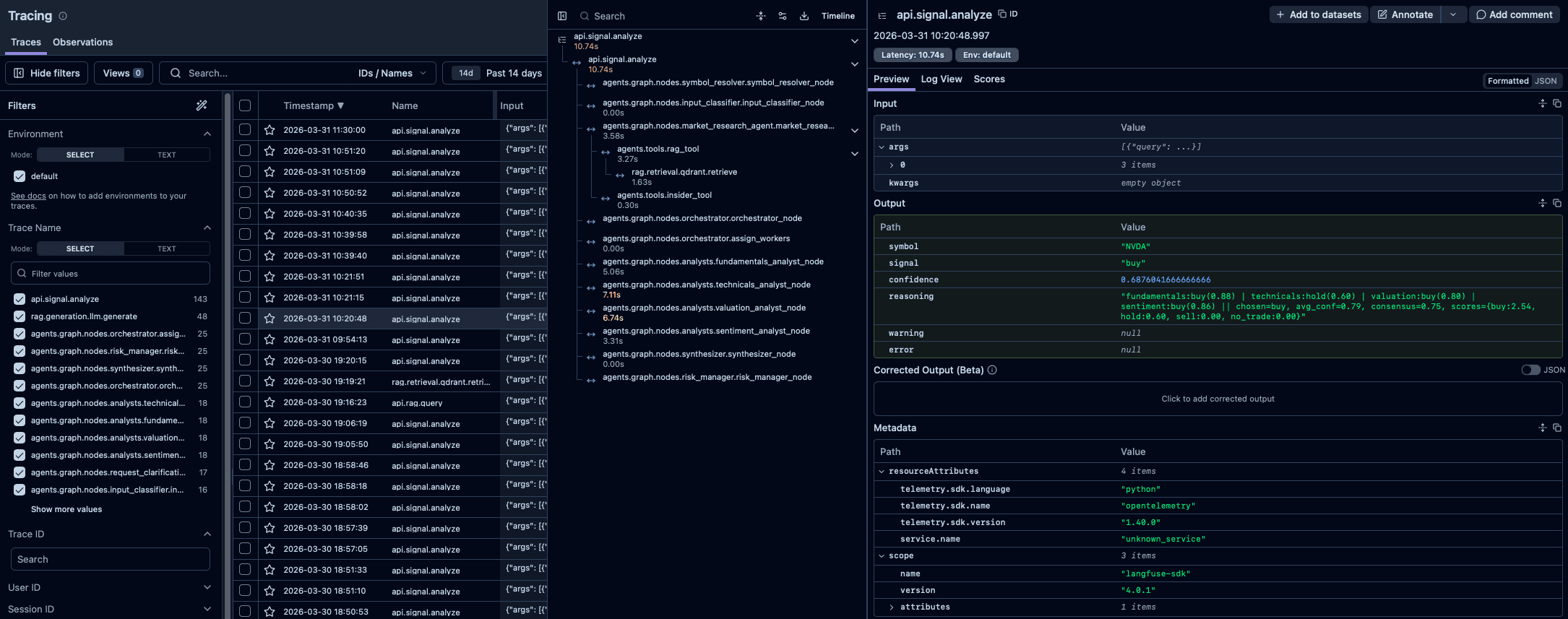Open the IDs / Names search dropdown
This screenshot has width=1568, height=619.
click(x=392, y=73)
